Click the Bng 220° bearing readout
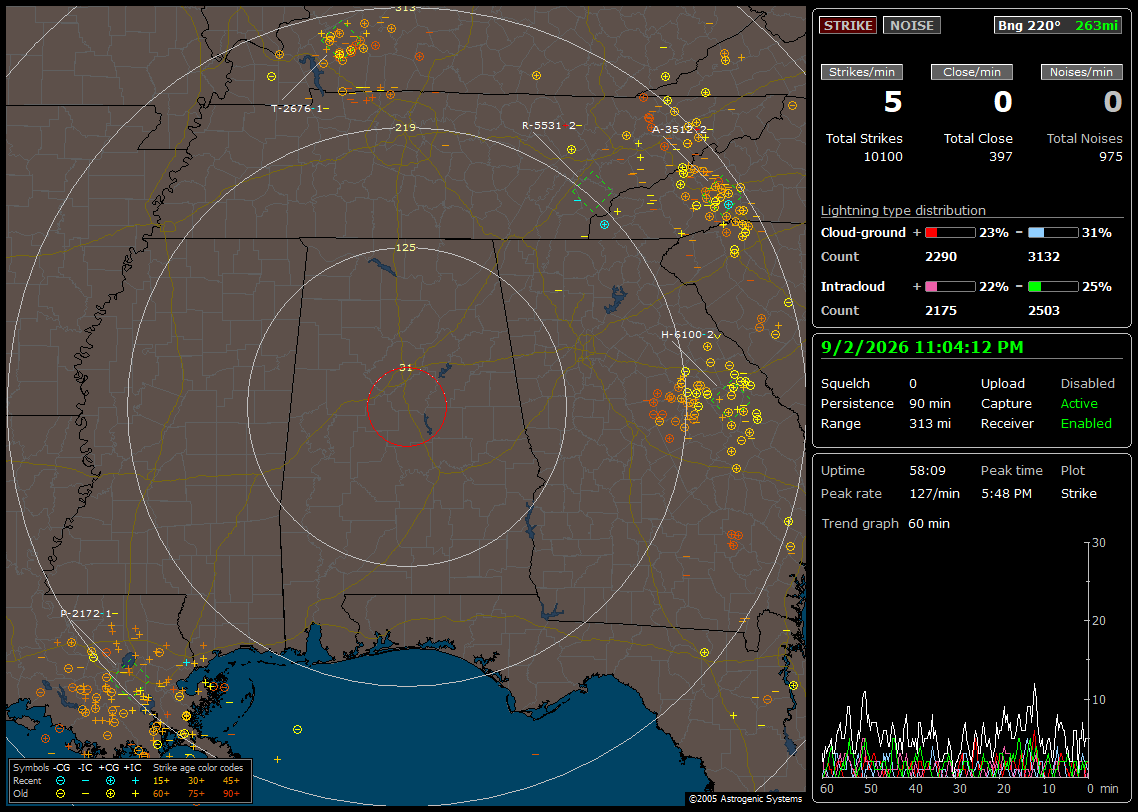 [x=1028, y=25]
